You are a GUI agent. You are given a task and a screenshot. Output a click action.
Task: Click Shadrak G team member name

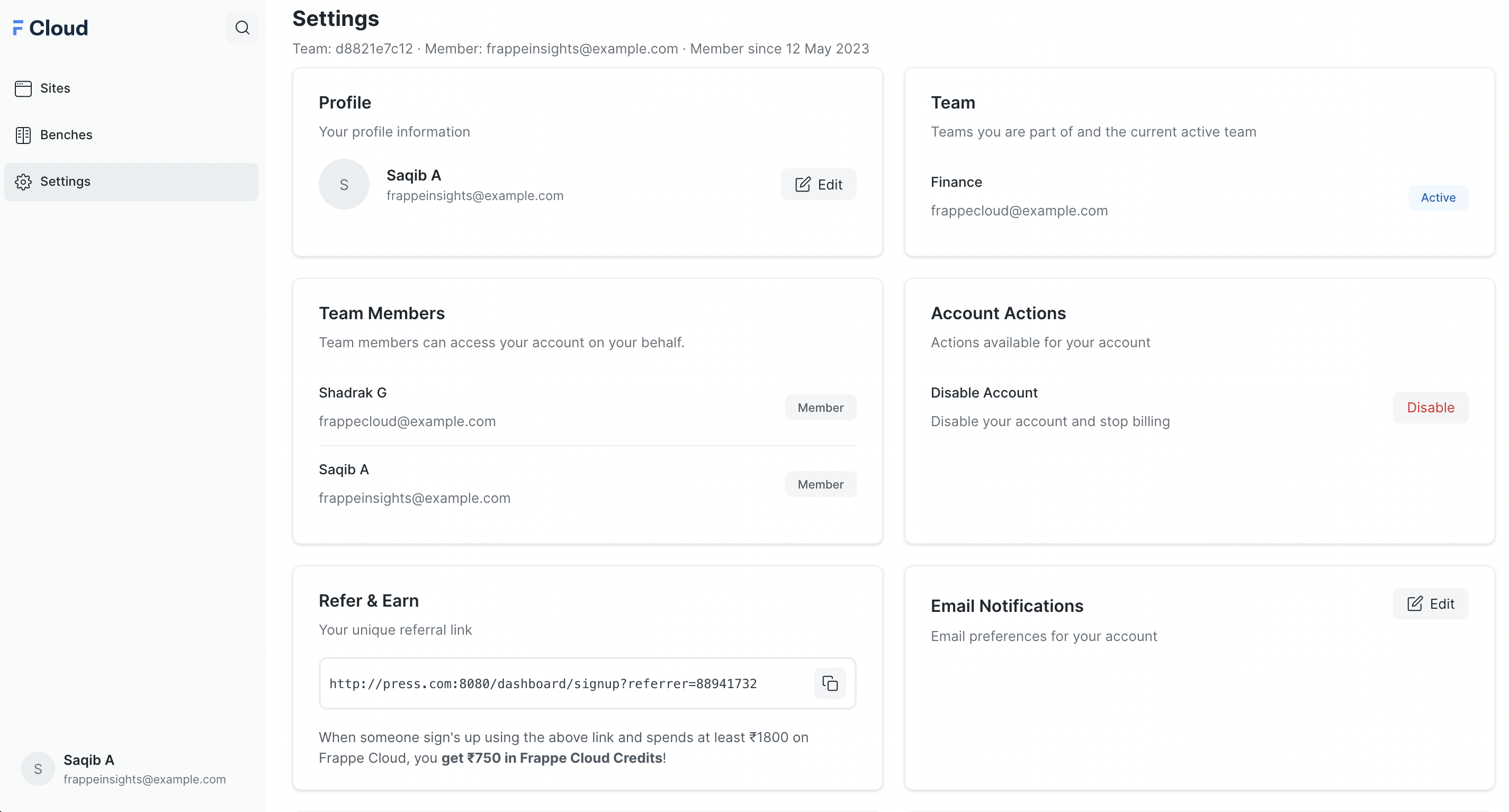tap(352, 393)
